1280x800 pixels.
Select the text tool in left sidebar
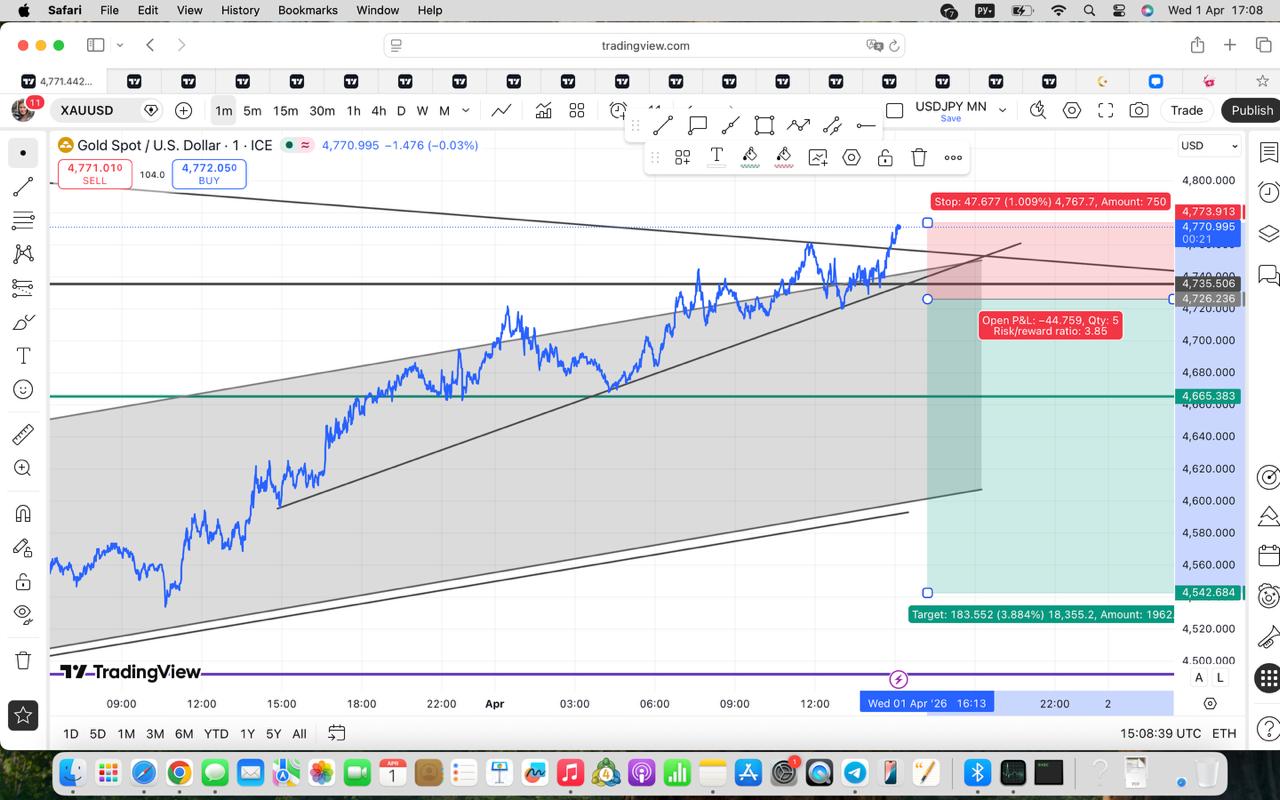coord(23,356)
